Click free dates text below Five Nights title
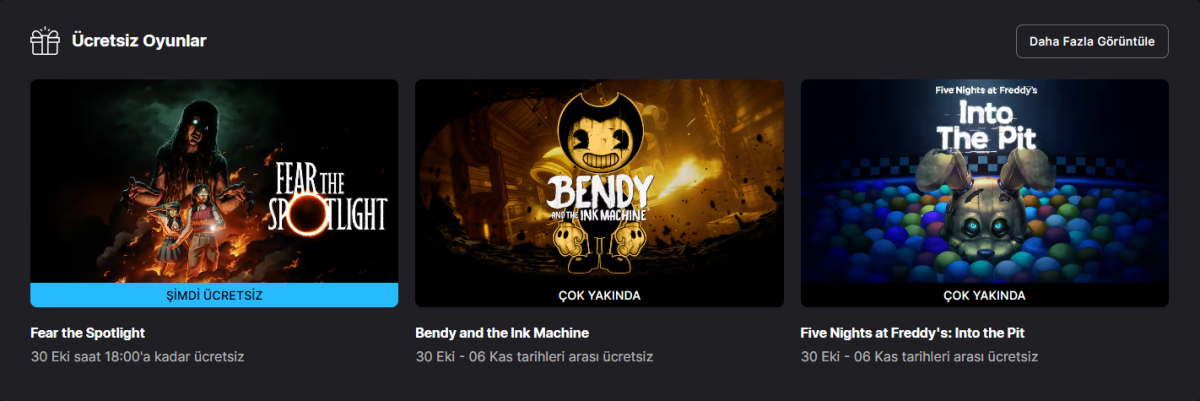The width and height of the screenshot is (1200, 401). click(x=920, y=356)
